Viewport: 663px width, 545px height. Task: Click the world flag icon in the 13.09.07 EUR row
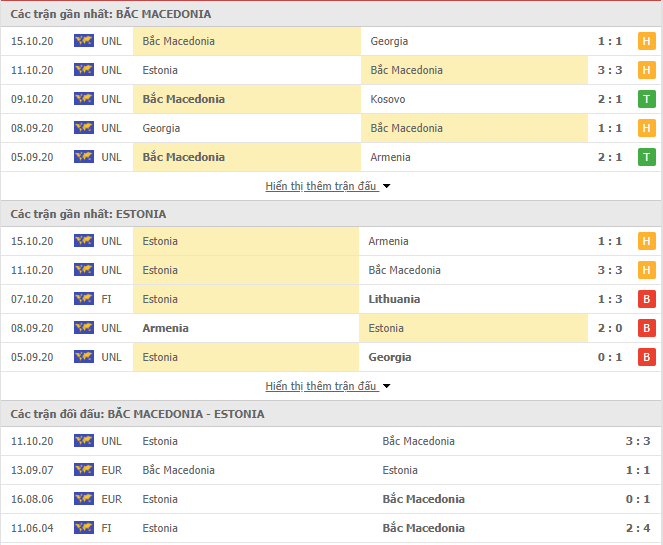point(84,470)
